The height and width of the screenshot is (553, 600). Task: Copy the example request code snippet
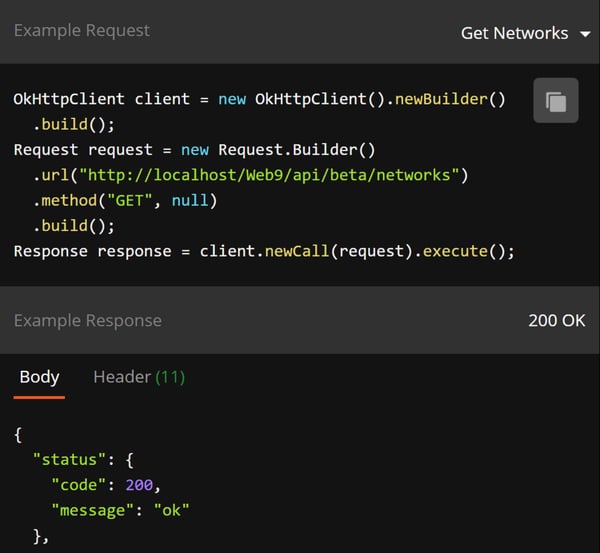click(556, 101)
